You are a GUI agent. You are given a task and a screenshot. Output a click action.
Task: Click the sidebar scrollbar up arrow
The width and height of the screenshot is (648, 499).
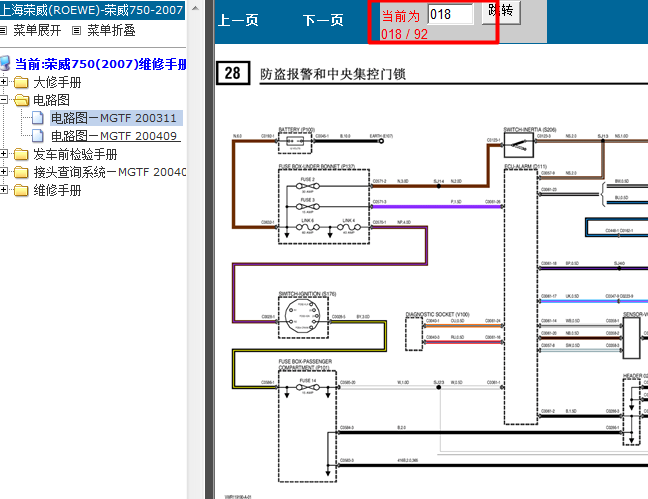pyautogui.click(x=196, y=8)
